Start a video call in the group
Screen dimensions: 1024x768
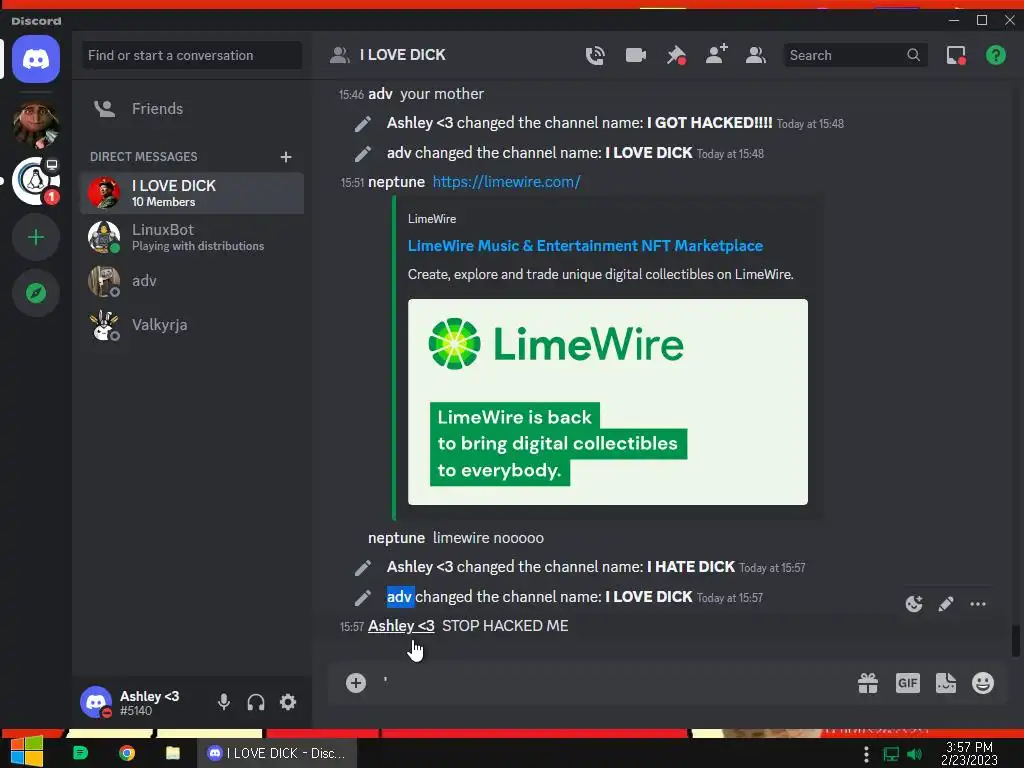tap(635, 56)
